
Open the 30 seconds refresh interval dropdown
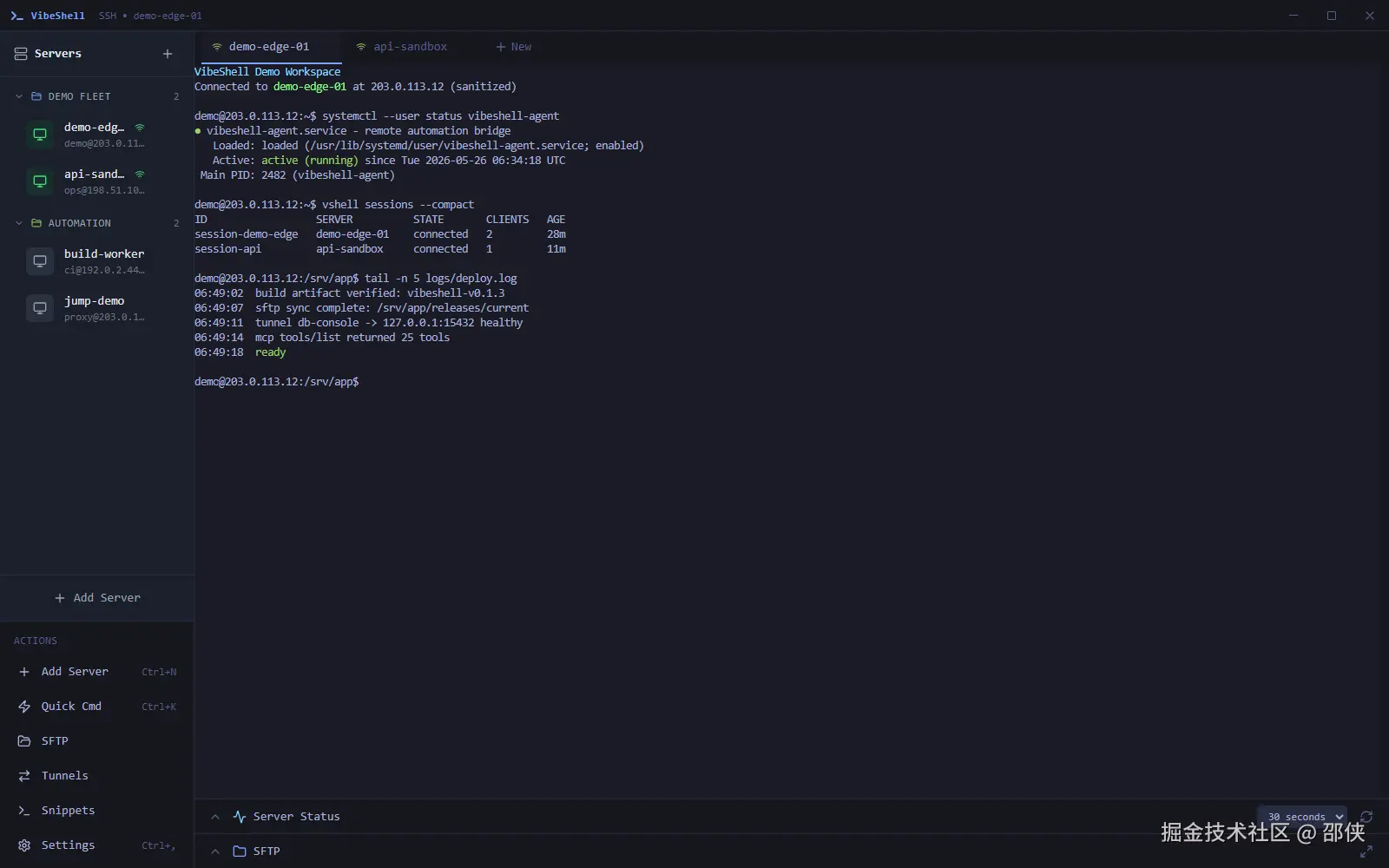(1302, 817)
